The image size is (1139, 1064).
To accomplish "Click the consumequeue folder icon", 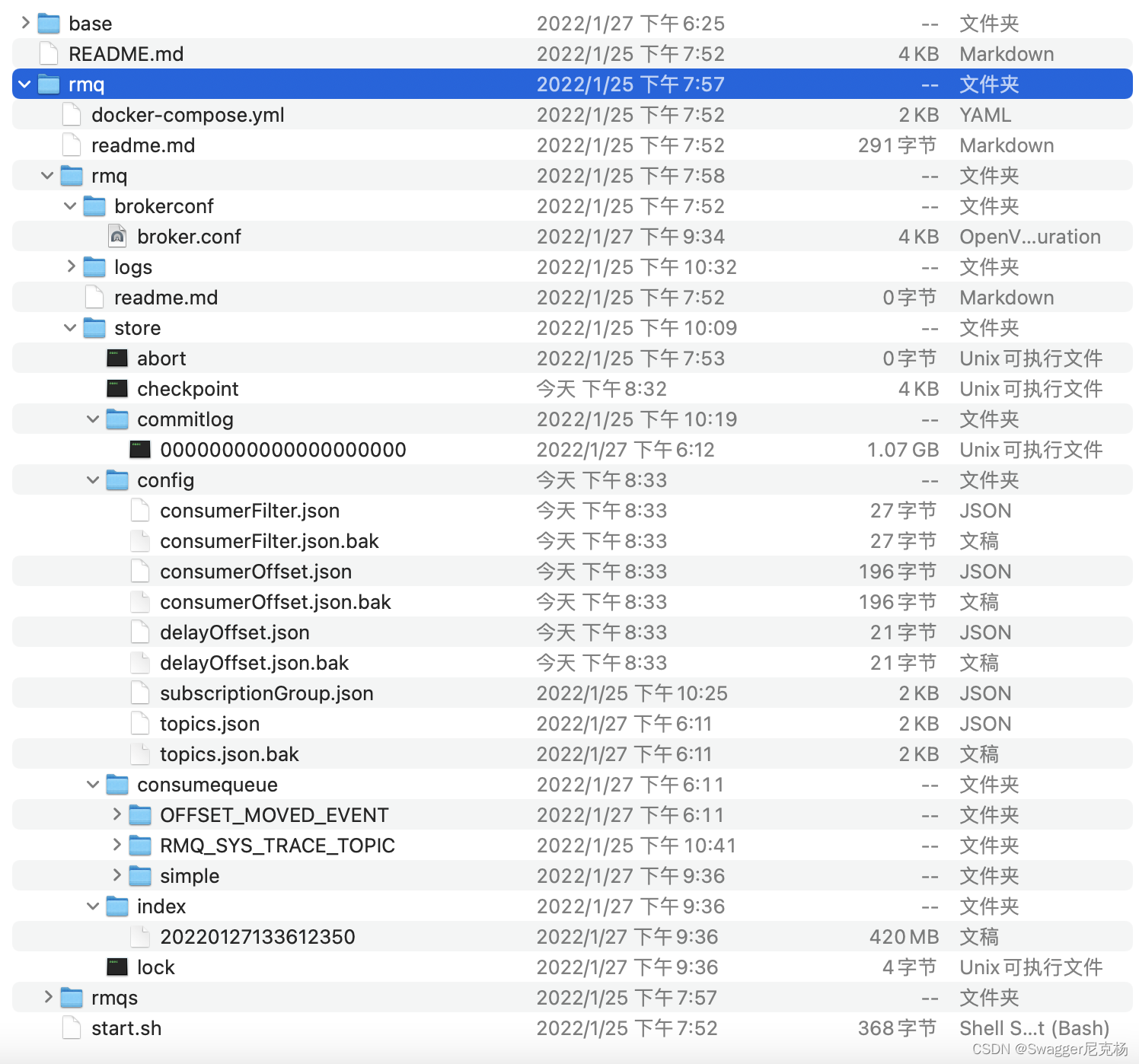I will pyautogui.click(x=117, y=785).
